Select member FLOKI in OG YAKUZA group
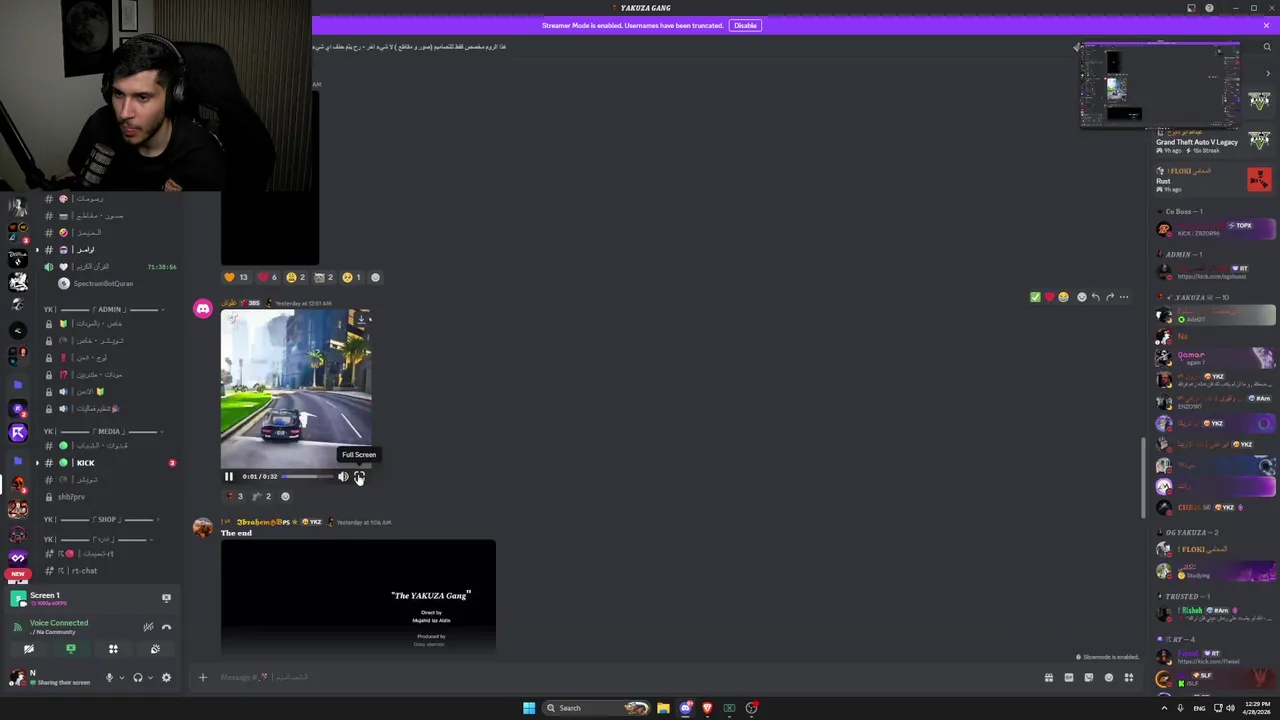This screenshot has height=720, width=1280. [x=1215, y=549]
